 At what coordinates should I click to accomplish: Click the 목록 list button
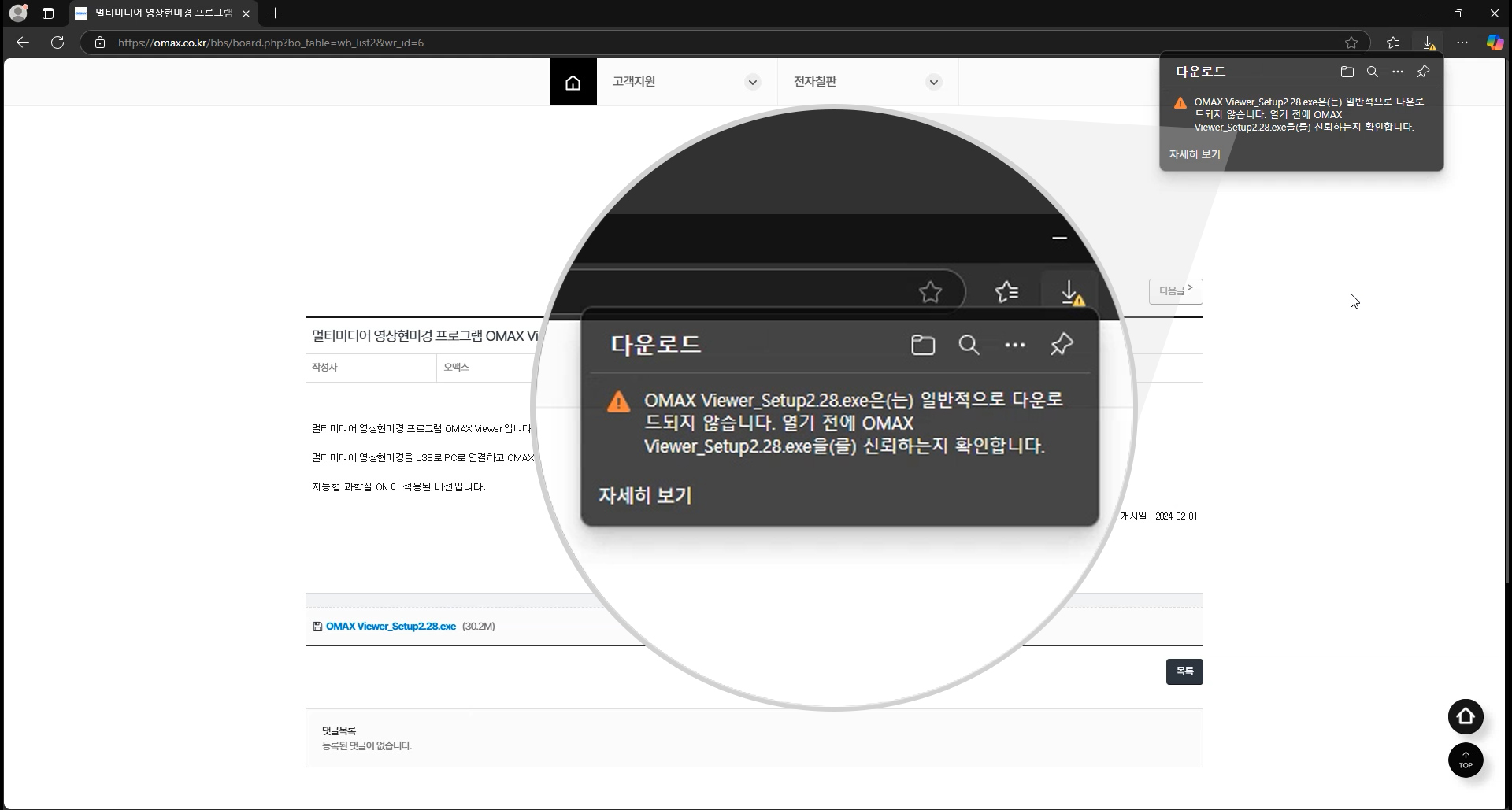(x=1184, y=671)
